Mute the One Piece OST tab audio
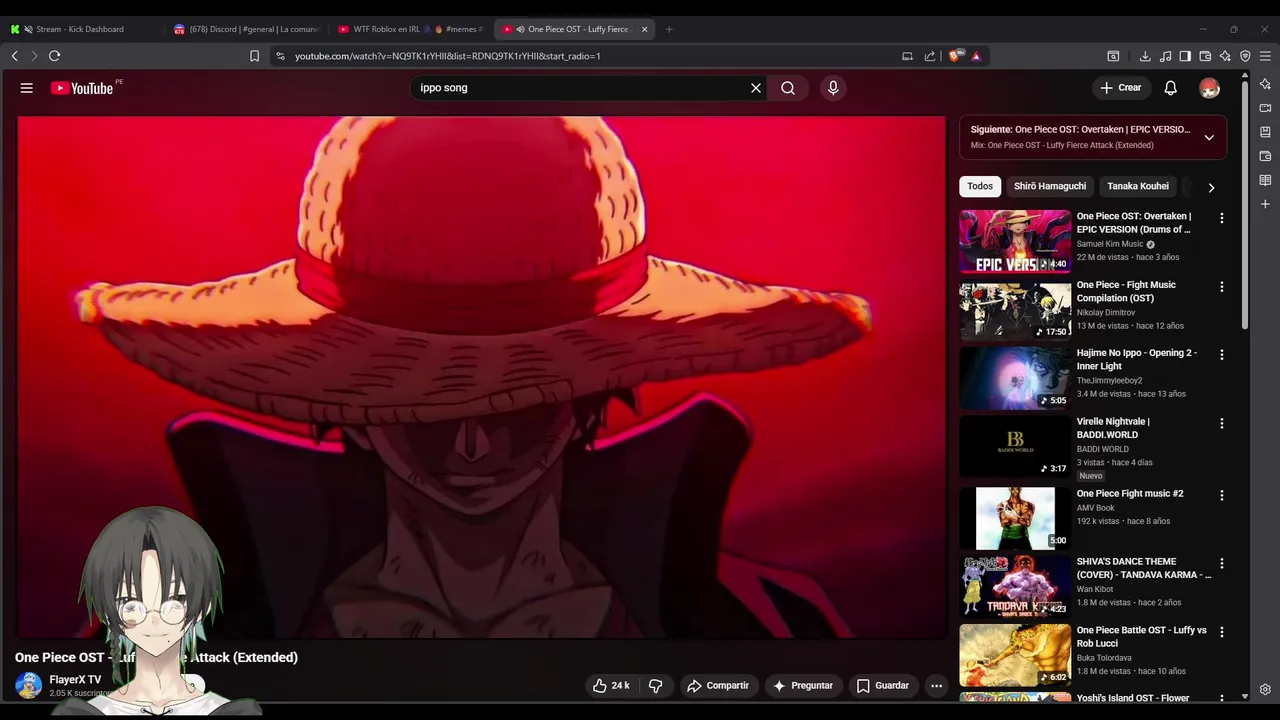The height and width of the screenshot is (720, 1280). [520, 29]
